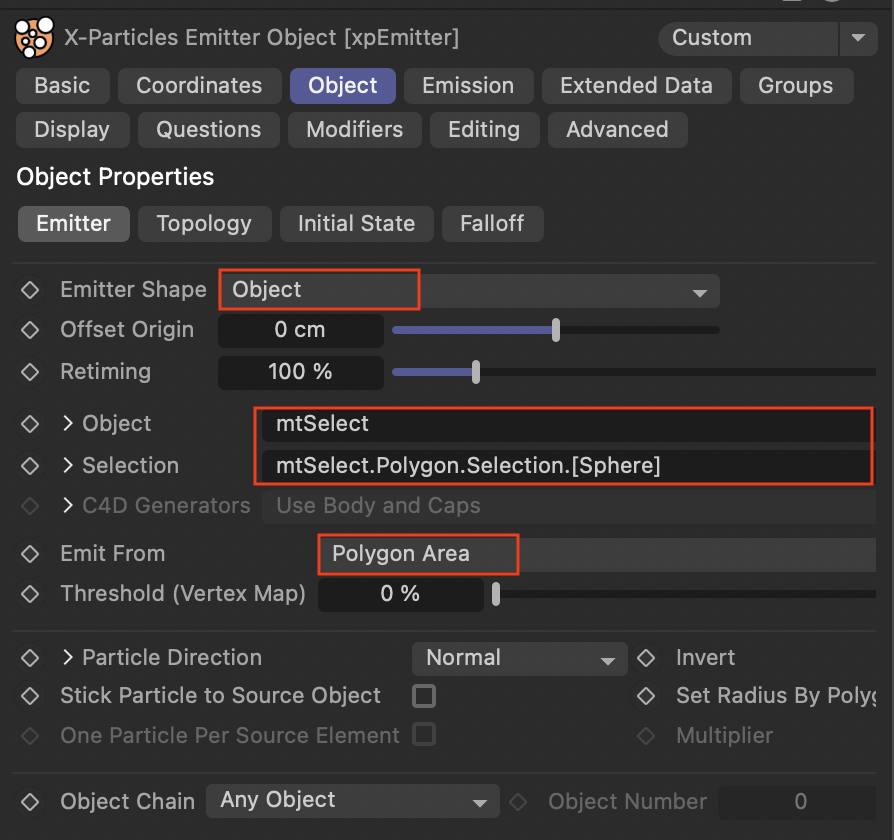Screen dimensions: 894x840
Task: Click the xpEmitter object icon
Action: coord(34,38)
